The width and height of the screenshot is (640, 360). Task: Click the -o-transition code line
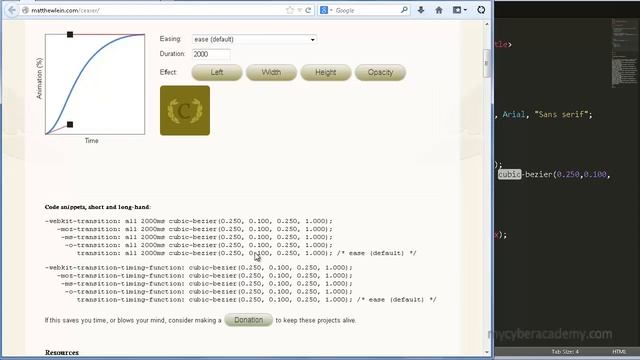point(199,245)
